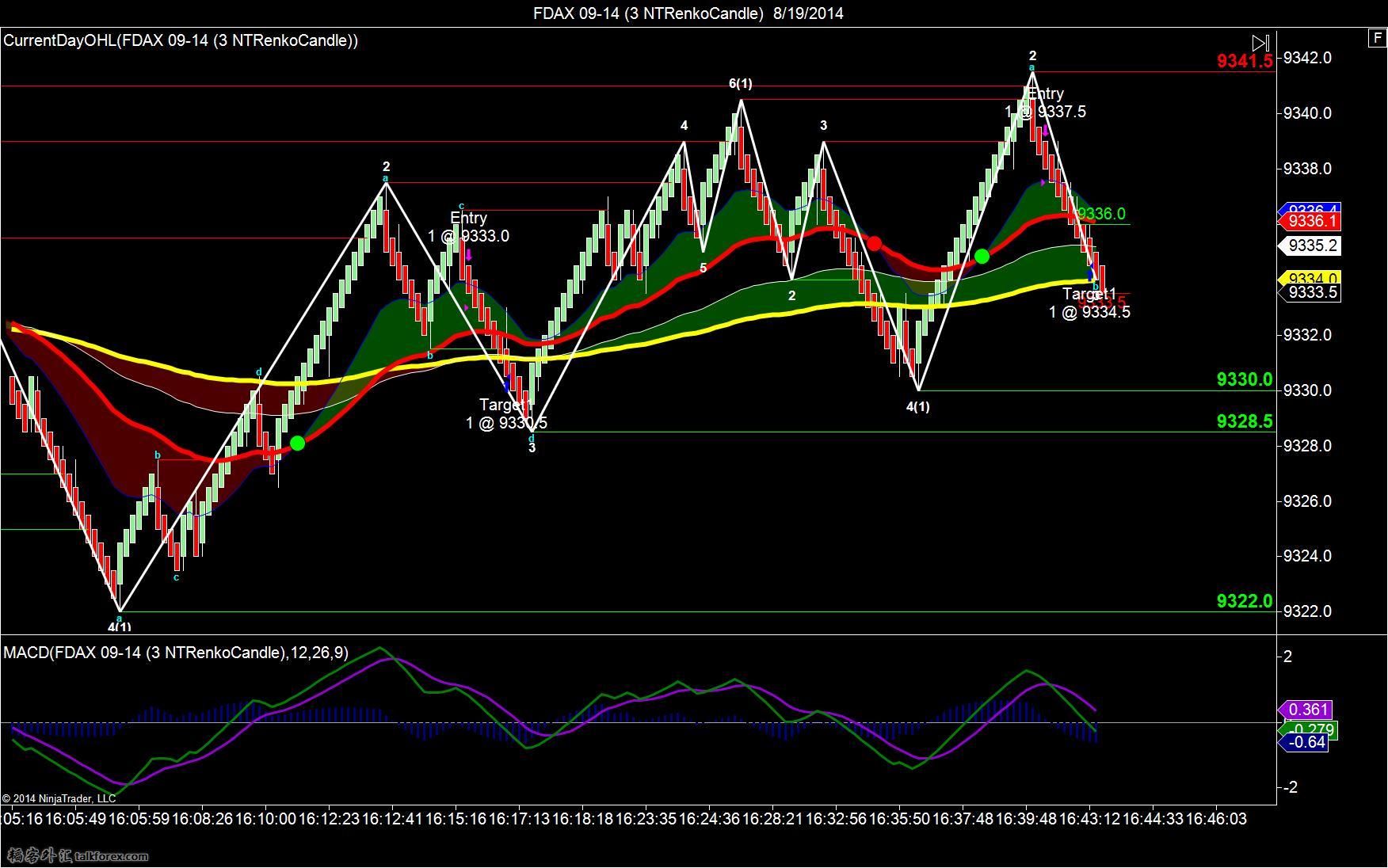
Task: Click the 16:32:56 time axis label
Action: tap(836, 819)
